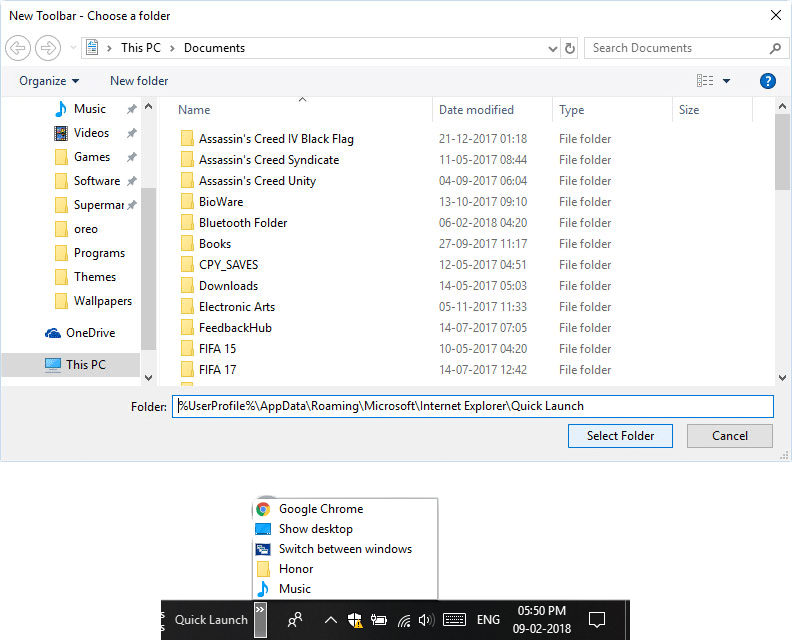The height and width of the screenshot is (640, 792).
Task: Click the file list scroll down arrow
Action: (x=782, y=377)
